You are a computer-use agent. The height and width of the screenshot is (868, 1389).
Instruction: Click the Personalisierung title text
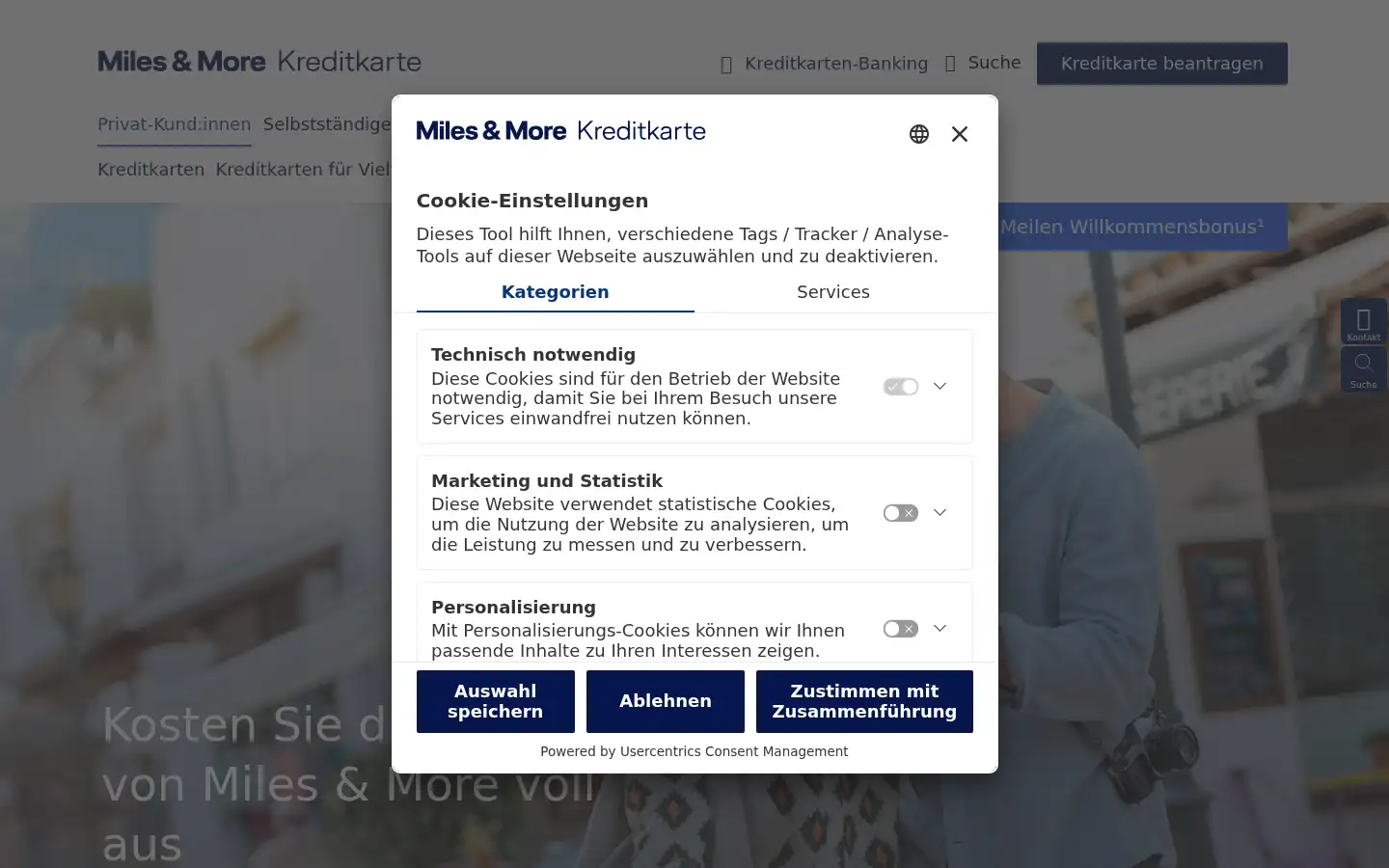coord(513,607)
